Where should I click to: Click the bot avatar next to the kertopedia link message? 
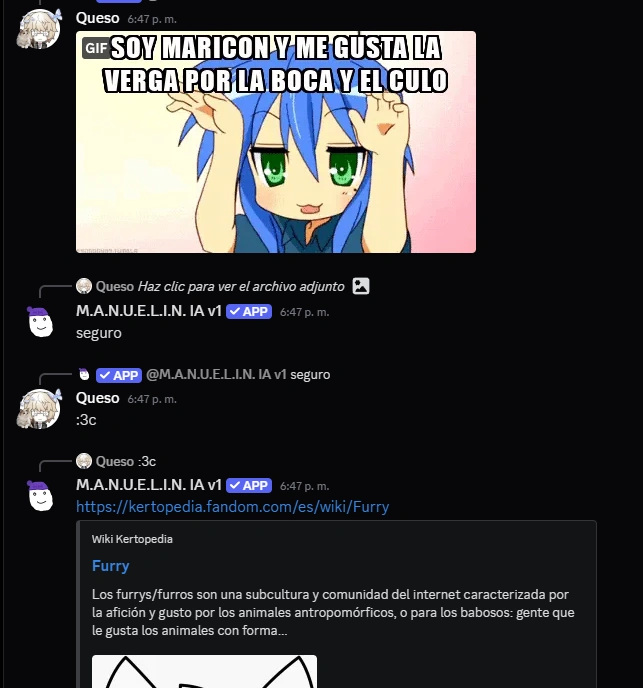(40, 496)
